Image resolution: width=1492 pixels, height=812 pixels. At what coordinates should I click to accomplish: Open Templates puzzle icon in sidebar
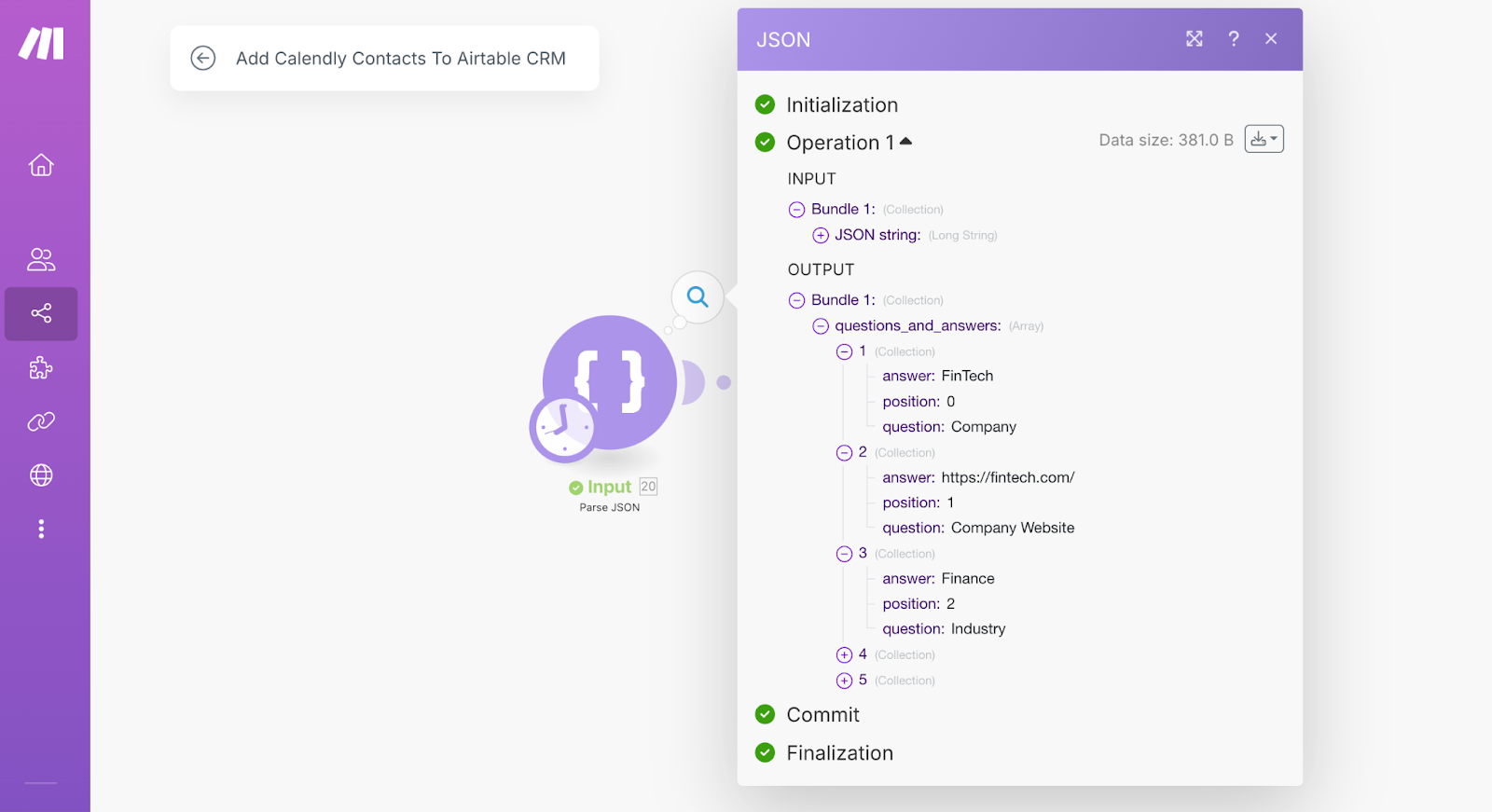click(41, 367)
